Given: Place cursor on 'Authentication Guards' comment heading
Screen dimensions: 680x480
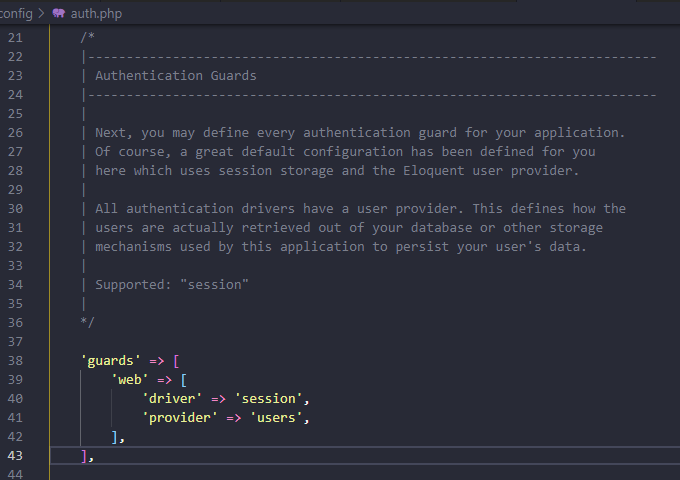Looking at the screenshot, I should (x=176, y=75).
